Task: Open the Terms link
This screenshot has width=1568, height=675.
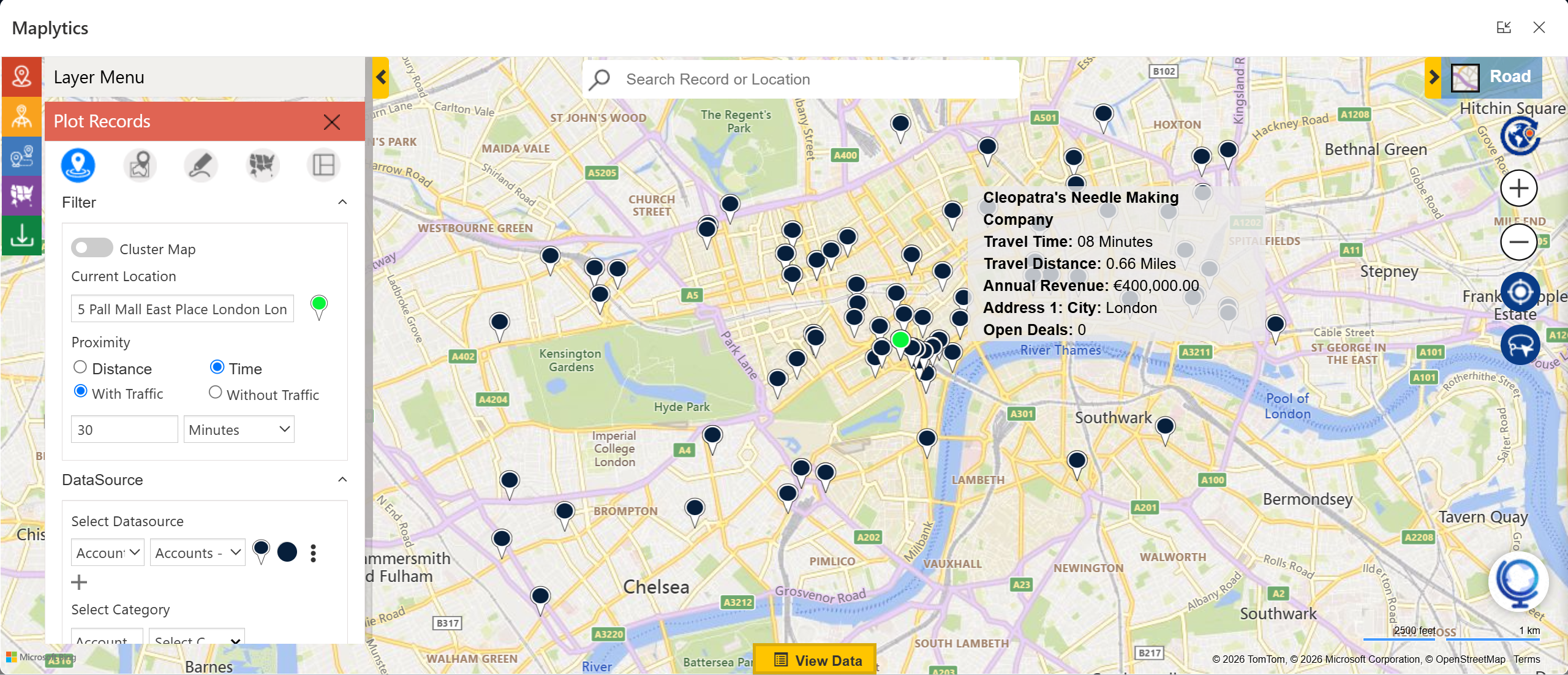Action: pyautogui.click(x=1527, y=659)
